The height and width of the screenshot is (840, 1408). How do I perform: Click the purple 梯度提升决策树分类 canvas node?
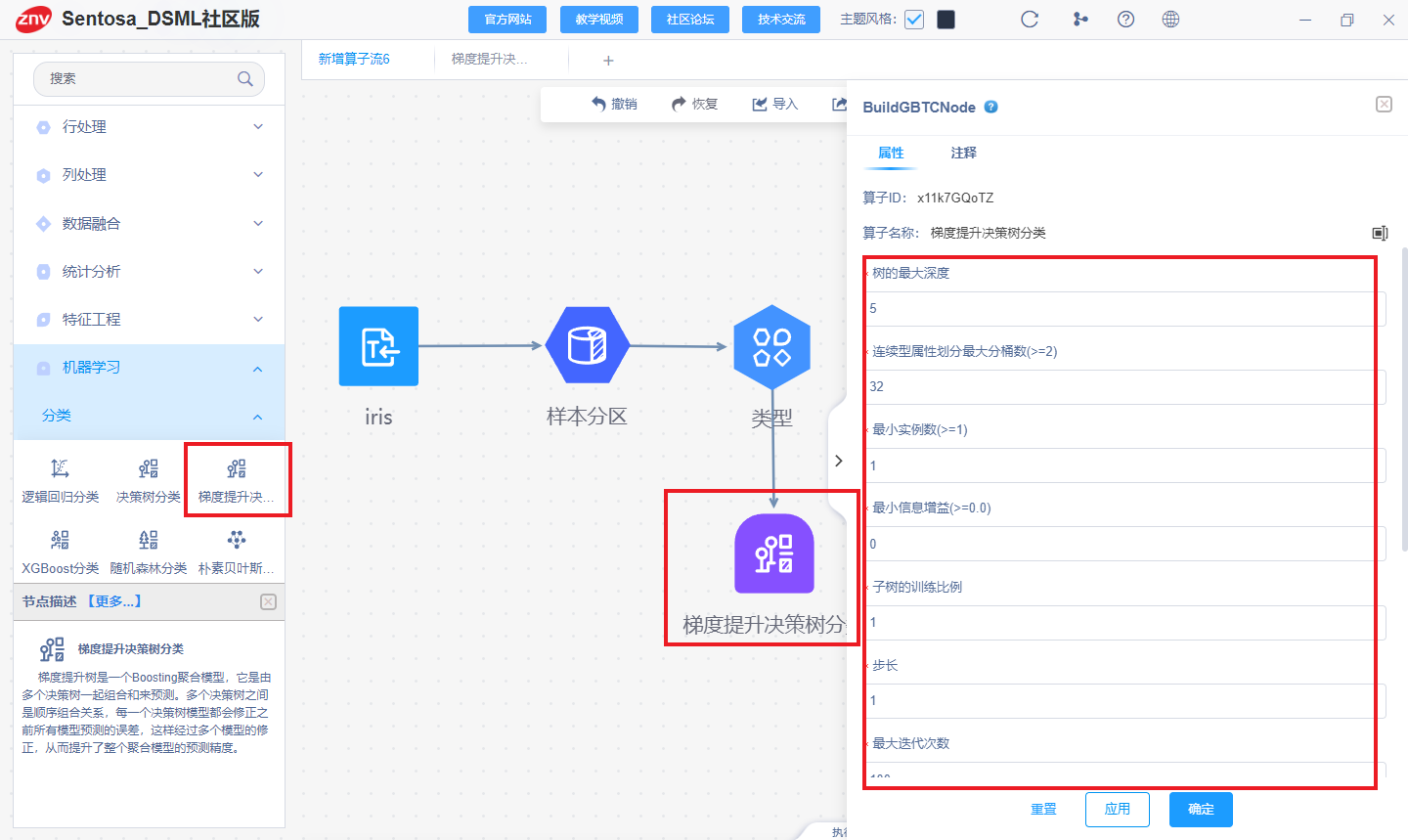pos(774,553)
